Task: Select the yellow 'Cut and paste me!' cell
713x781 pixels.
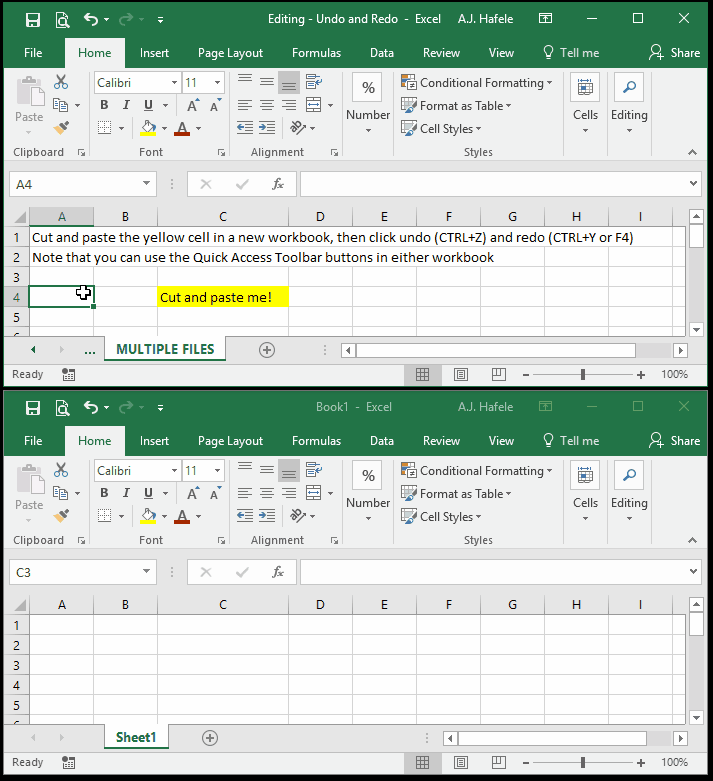Action: point(223,297)
